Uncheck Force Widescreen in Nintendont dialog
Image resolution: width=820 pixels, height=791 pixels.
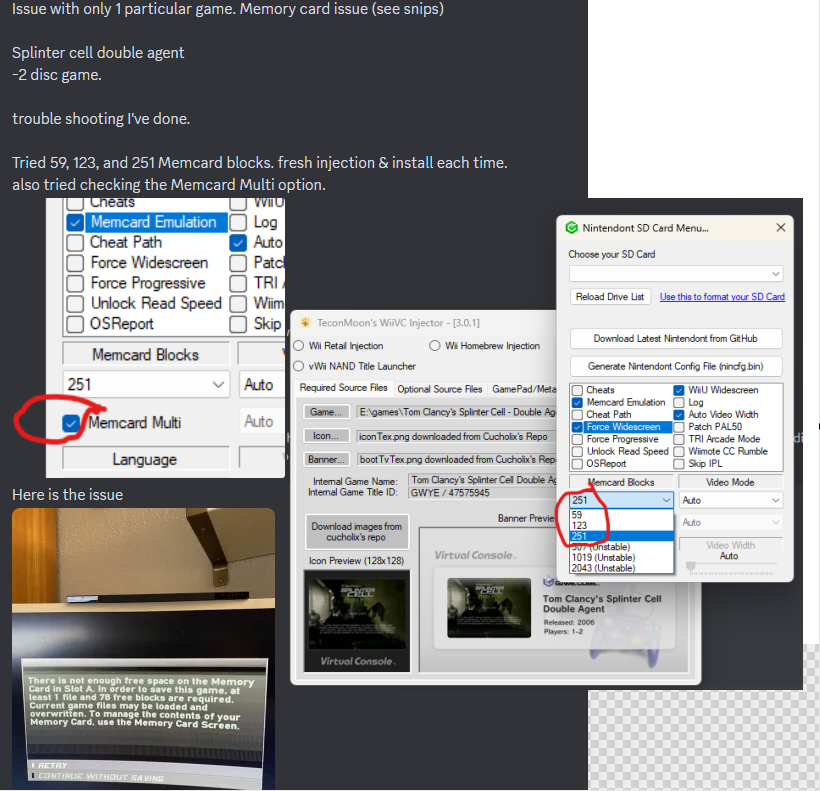tap(577, 427)
